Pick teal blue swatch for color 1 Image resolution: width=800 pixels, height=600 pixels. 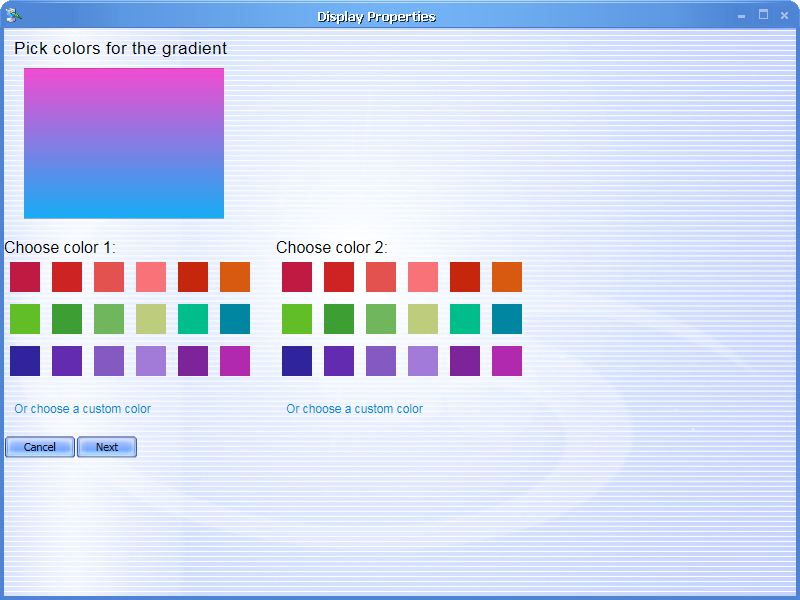pos(235,319)
